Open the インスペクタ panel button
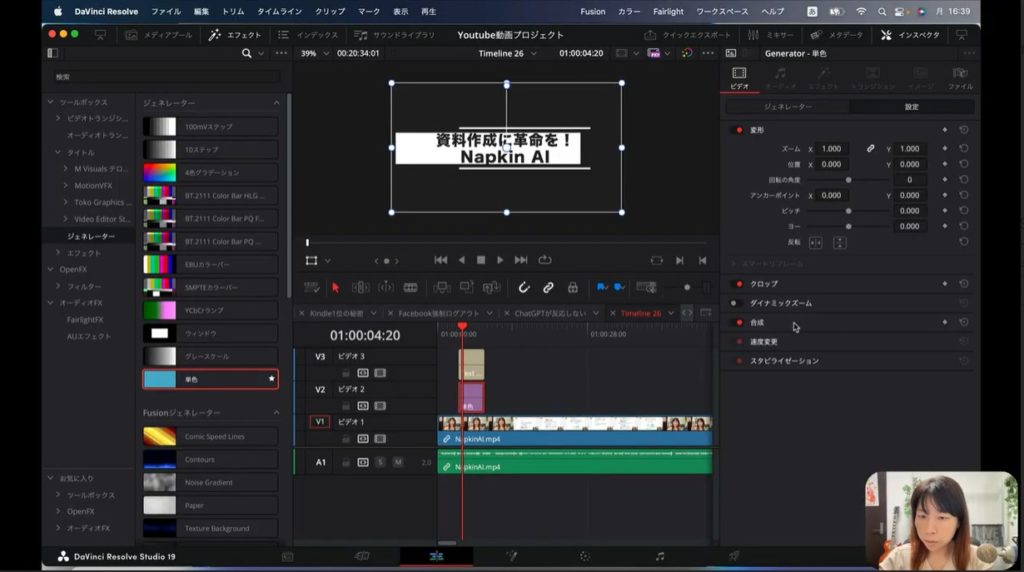The height and width of the screenshot is (572, 1024). (911, 34)
